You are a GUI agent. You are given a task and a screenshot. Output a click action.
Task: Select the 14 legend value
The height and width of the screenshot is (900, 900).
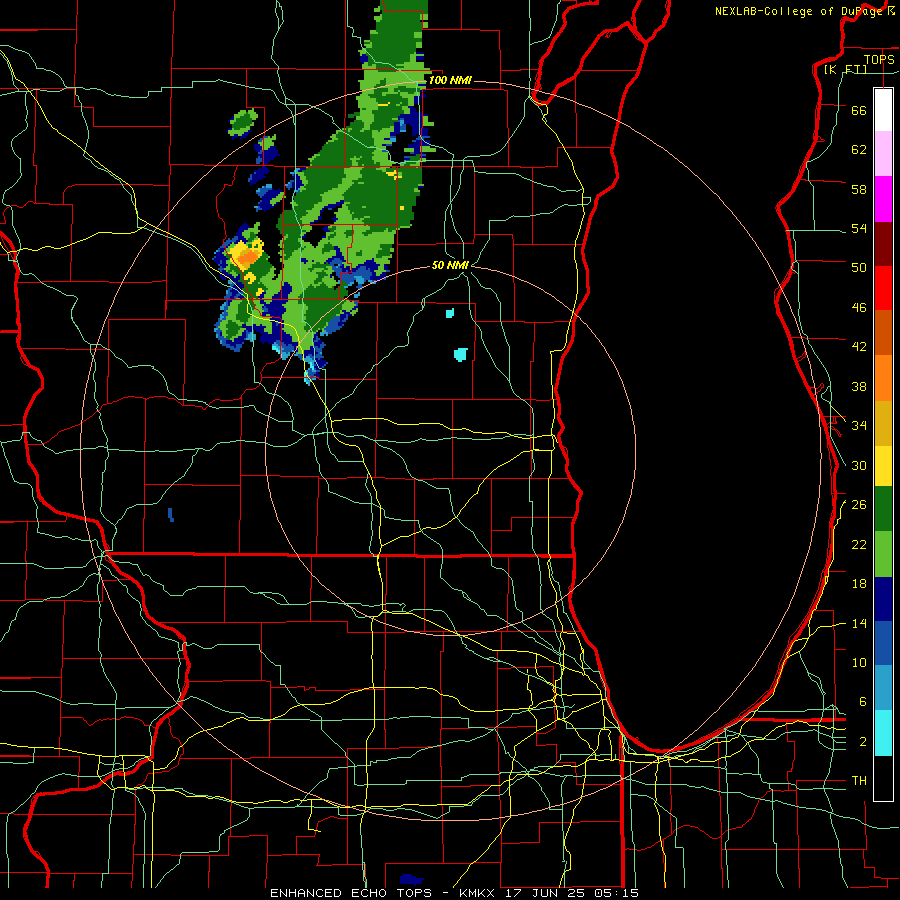(x=859, y=623)
